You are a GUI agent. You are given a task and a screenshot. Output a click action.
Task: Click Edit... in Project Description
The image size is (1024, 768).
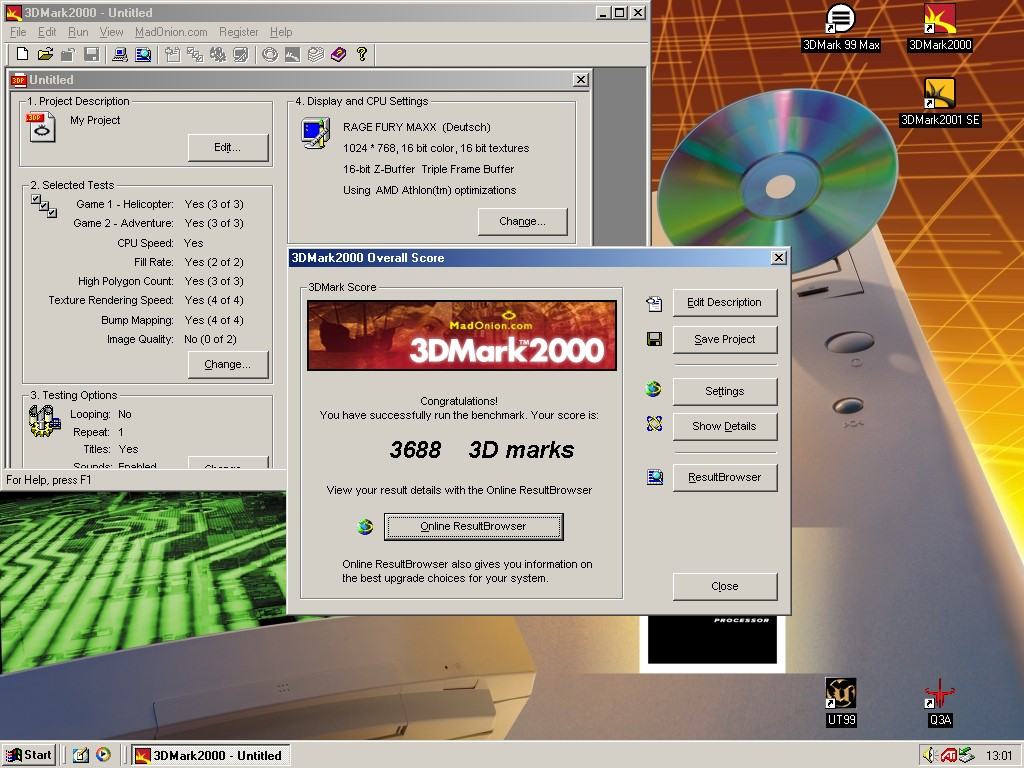pos(228,148)
